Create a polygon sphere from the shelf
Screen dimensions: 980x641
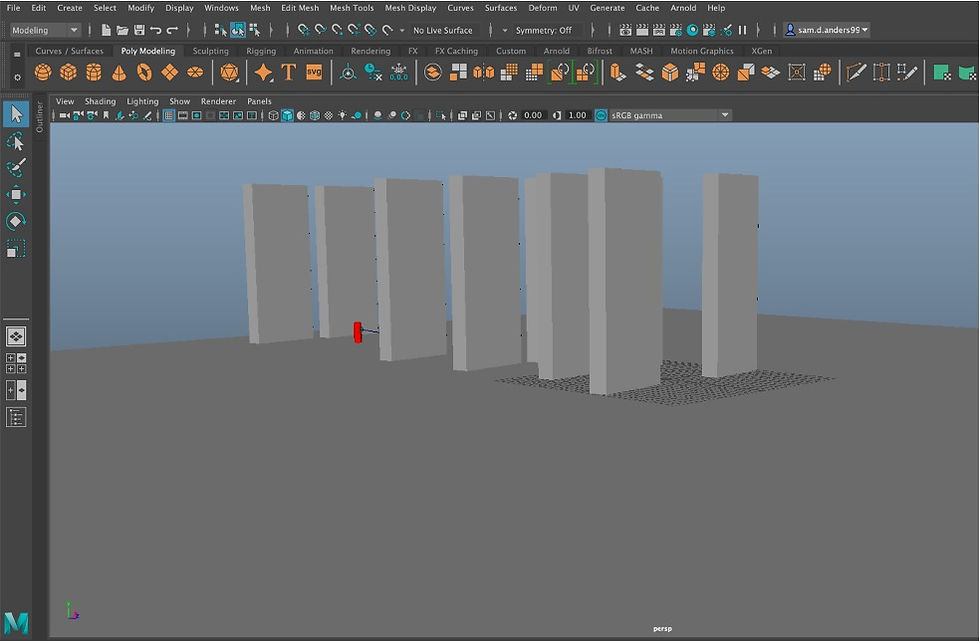43,72
